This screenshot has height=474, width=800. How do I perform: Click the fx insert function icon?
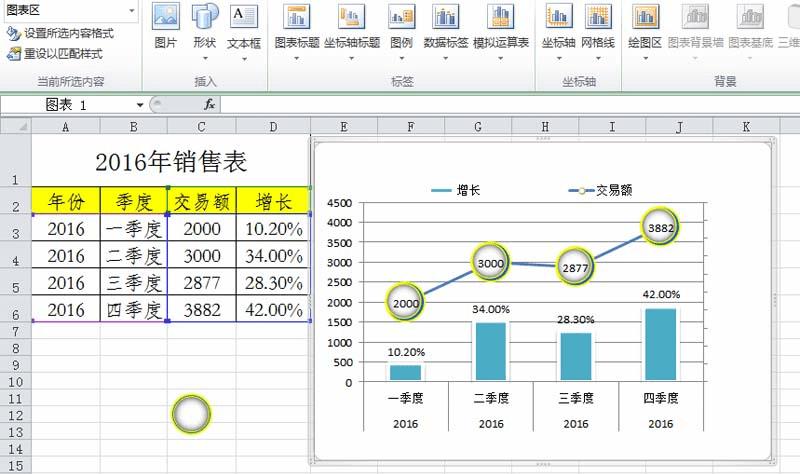tap(209, 105)
